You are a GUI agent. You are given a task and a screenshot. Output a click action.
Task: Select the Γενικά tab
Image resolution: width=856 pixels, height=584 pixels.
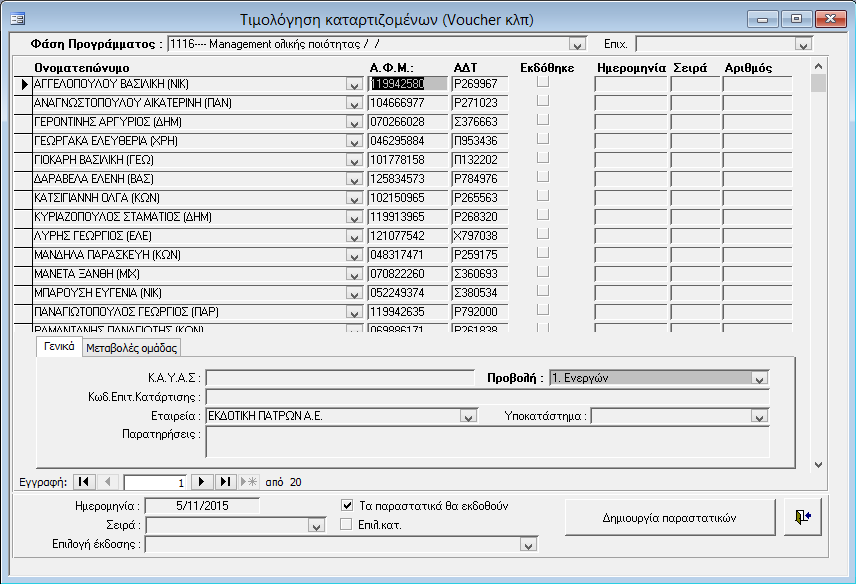pos(56,347)
